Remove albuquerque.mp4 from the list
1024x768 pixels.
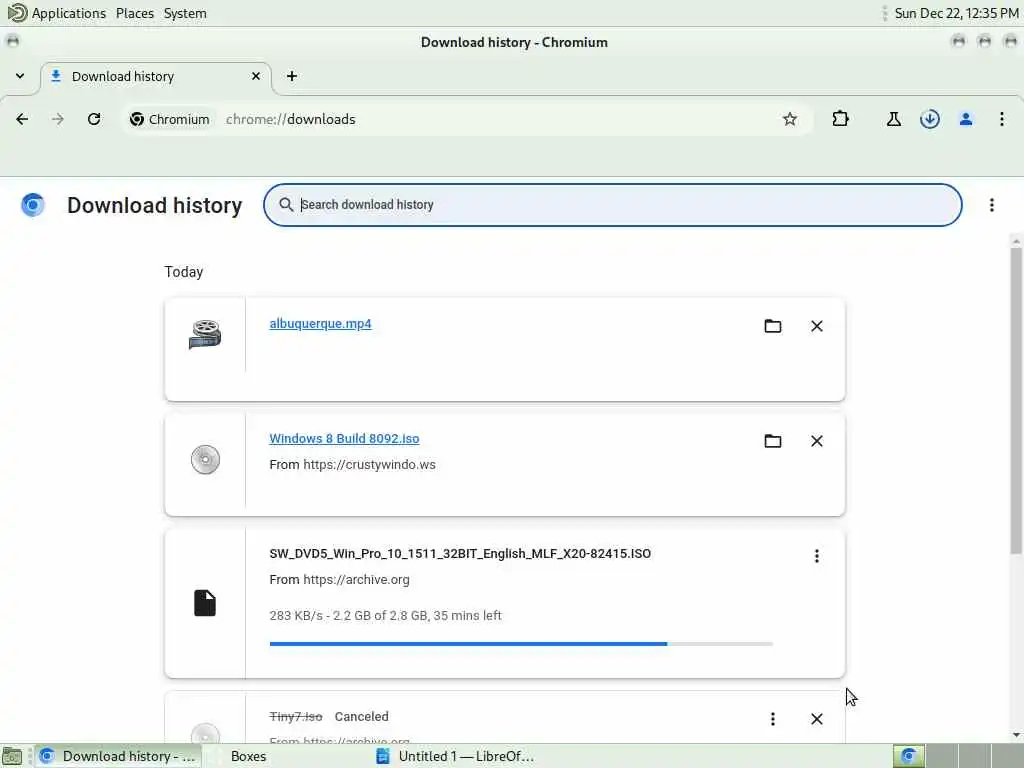click(816, 326)
